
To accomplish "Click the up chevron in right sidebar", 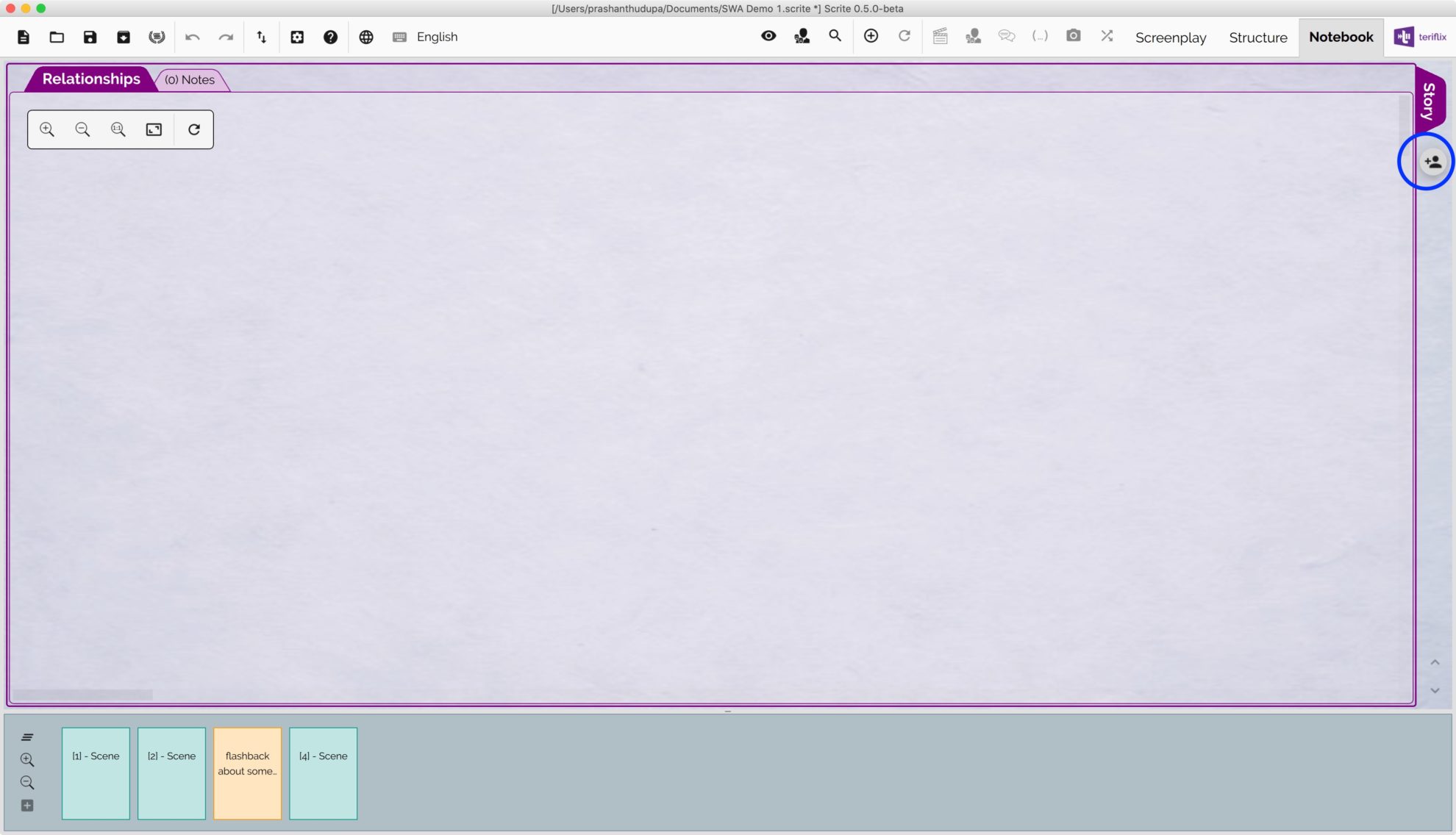I will click(x=1435, y=662).
